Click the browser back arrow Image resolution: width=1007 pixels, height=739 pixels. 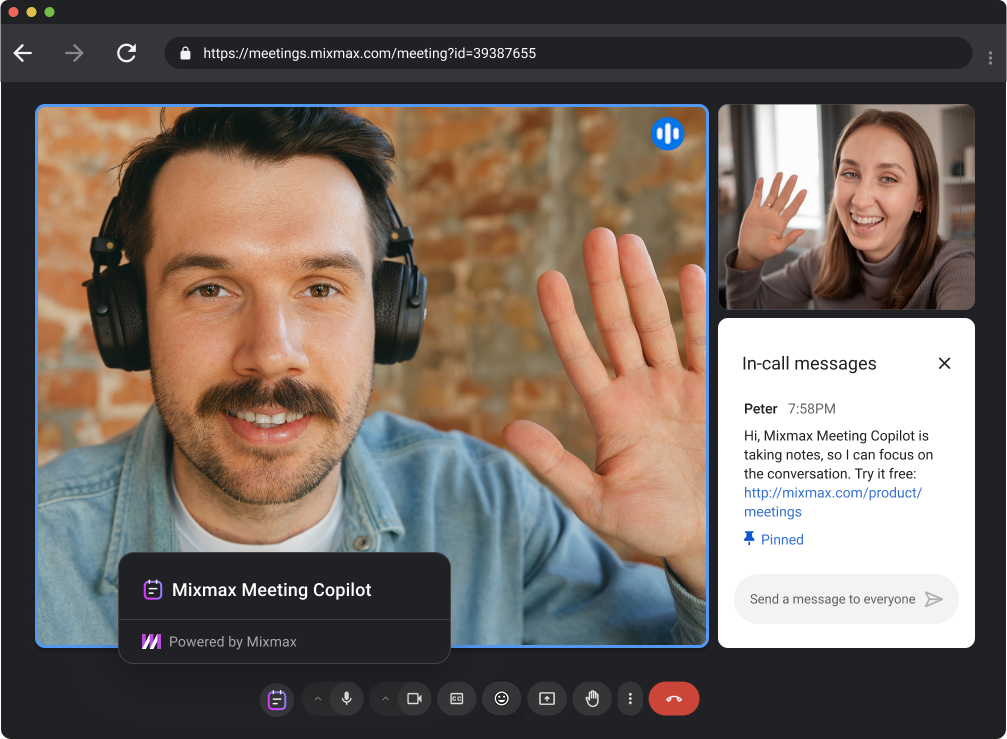(23, 53)
